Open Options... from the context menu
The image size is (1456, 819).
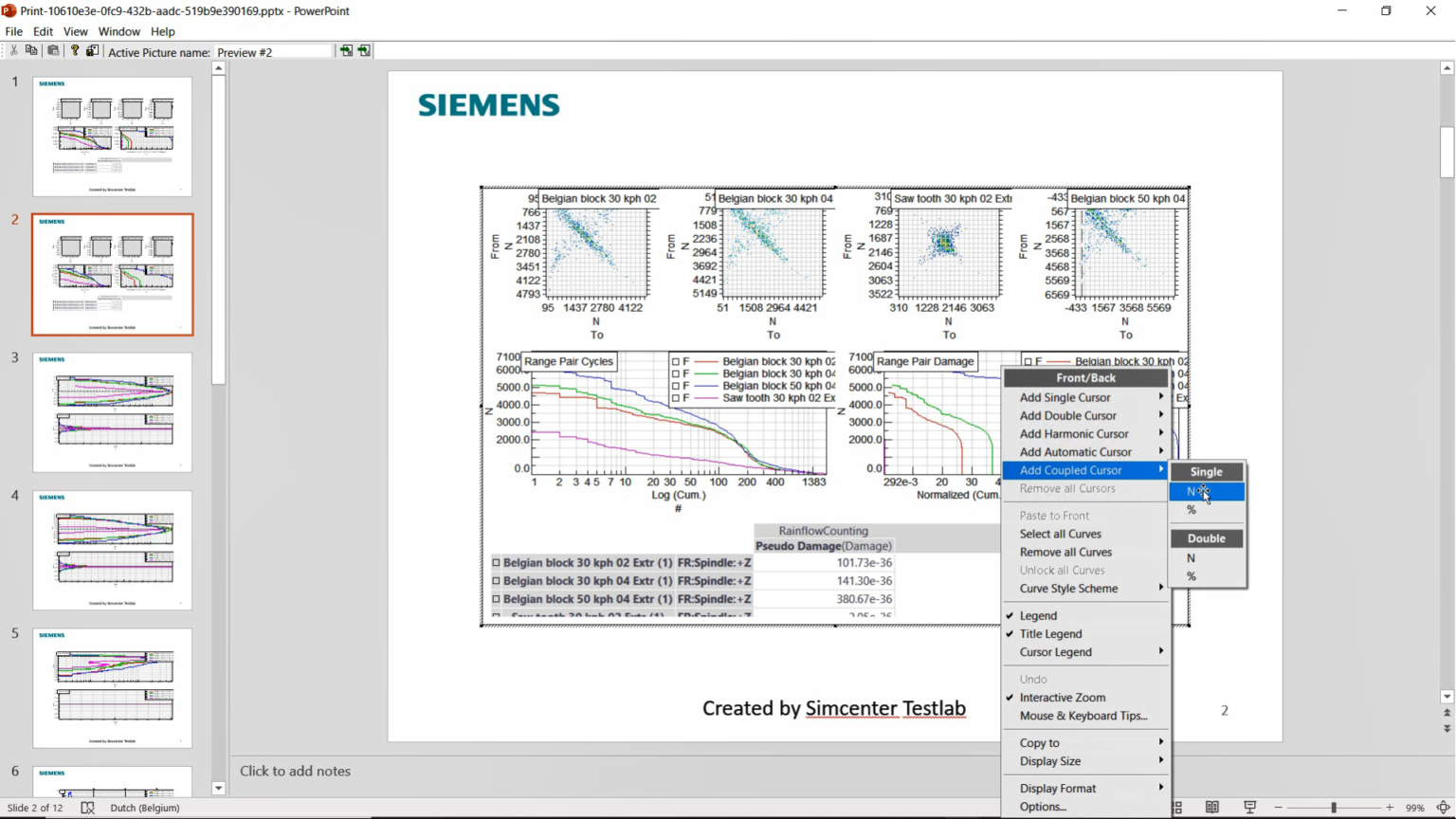1043,807
